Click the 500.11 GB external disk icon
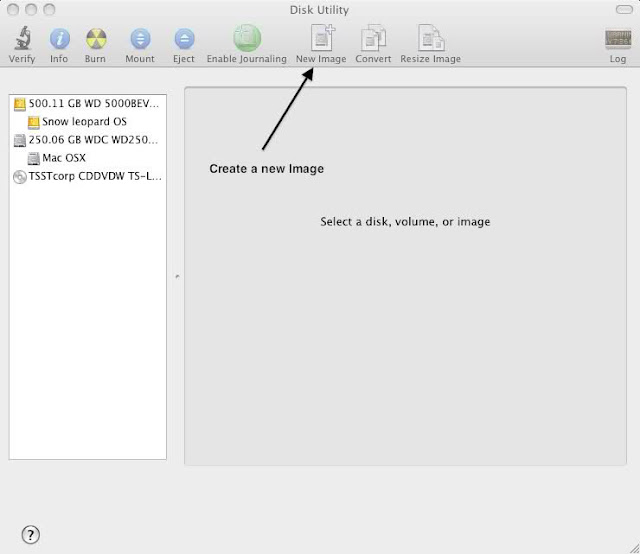This screenshot has height=554, width=640. (x=20, y=104)
